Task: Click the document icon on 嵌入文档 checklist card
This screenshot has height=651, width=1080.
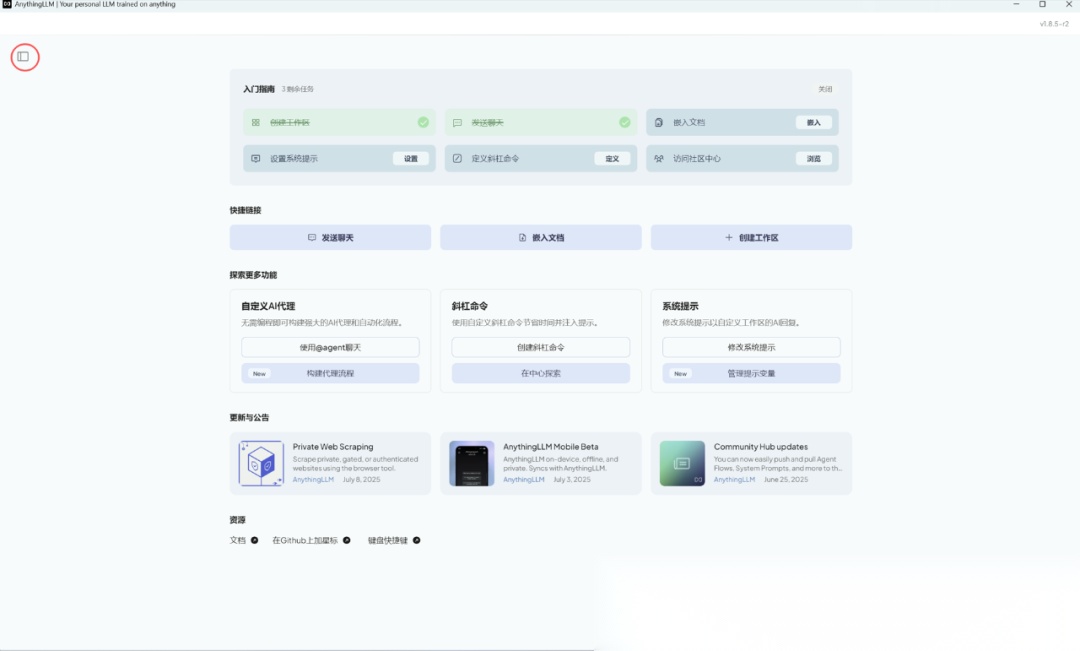Action: 658,123
